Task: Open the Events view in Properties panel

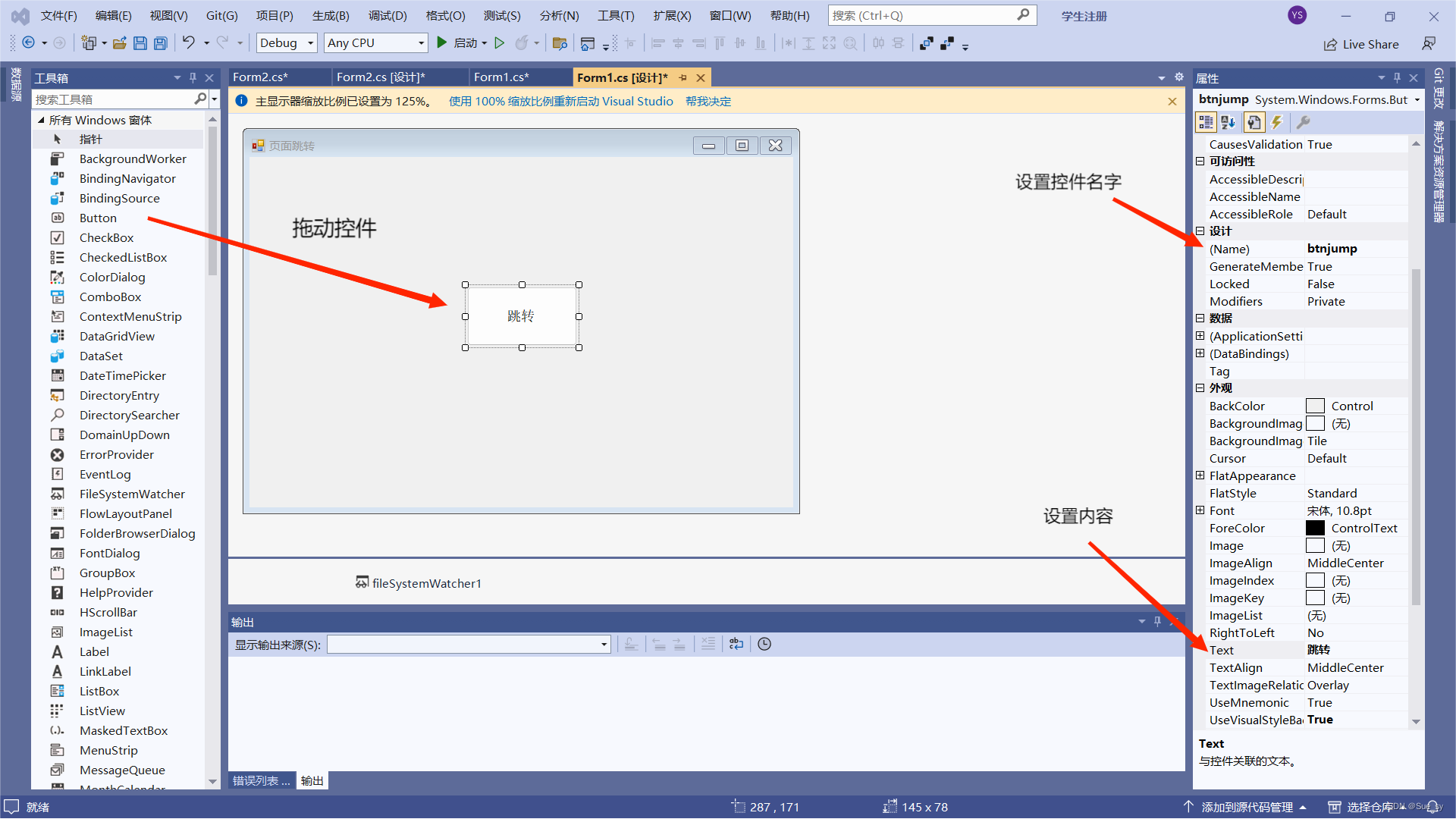Action: coord(1278,122)
